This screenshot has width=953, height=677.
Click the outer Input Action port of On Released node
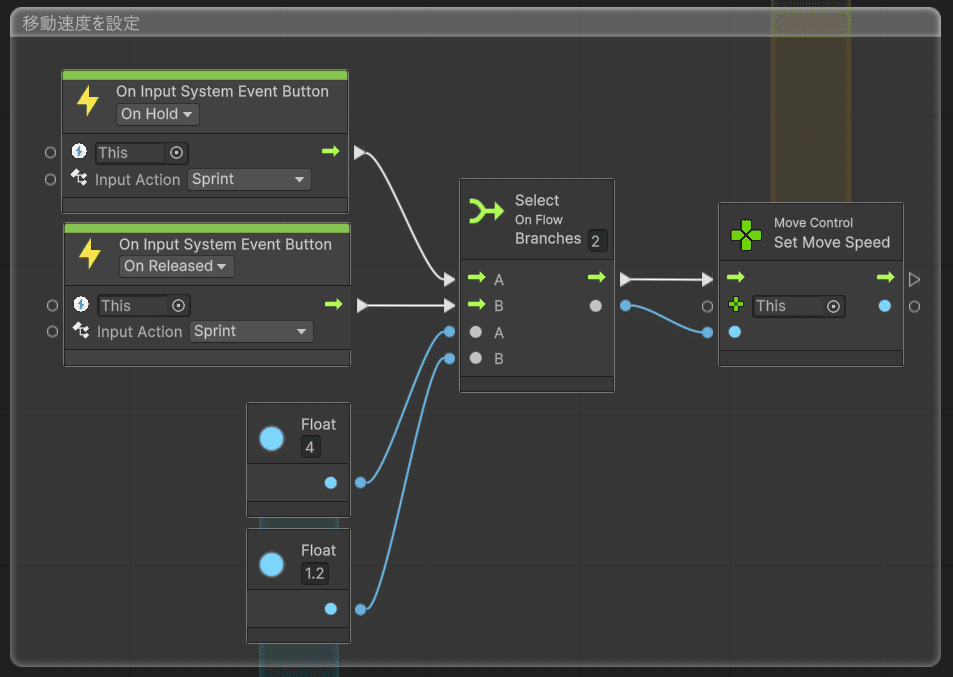pyautogui.click(x=52, y=331)
